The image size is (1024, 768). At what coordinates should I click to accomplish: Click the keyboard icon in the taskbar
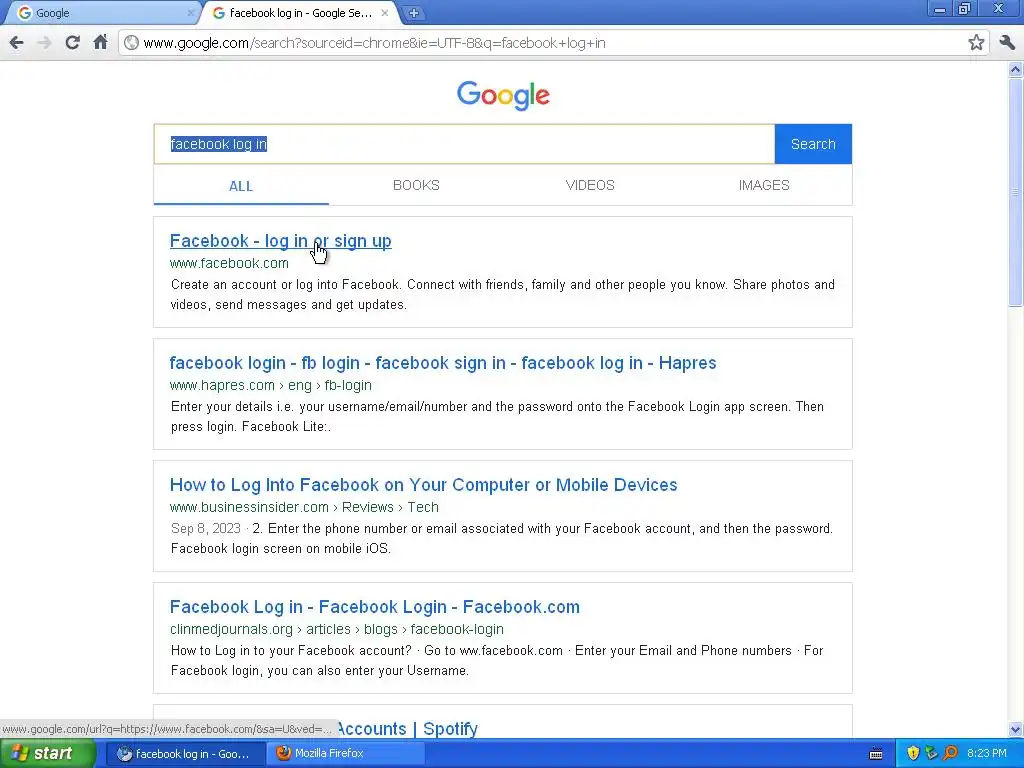click(876, 754)
